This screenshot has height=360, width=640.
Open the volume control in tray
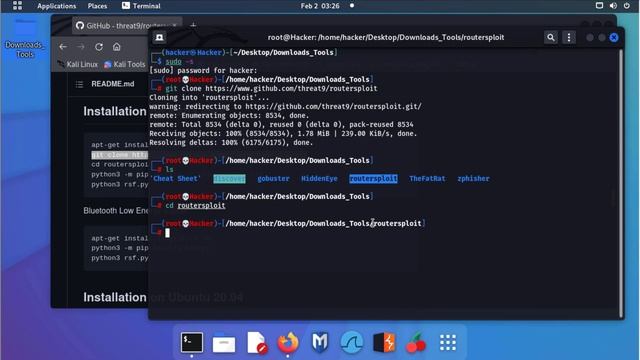click(613, 6)
